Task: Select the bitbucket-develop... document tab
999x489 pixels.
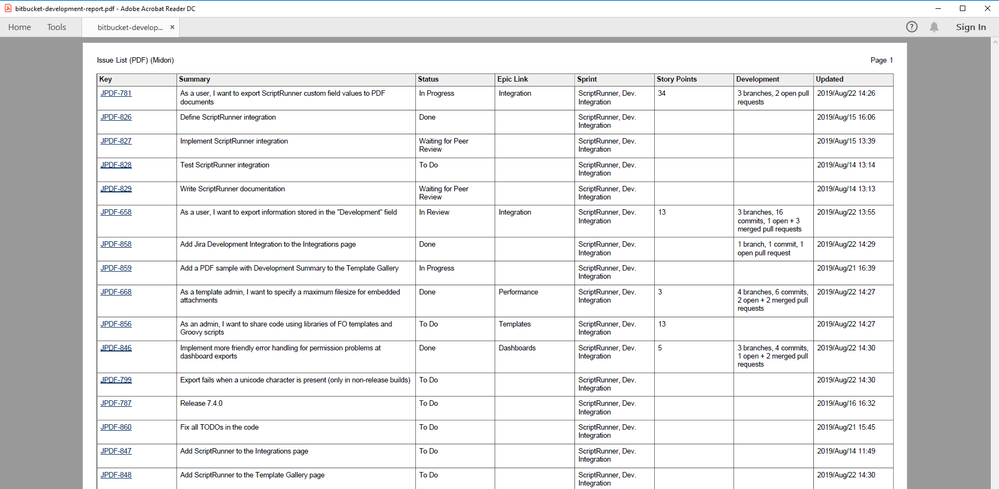Action: [x=130, y=27]
